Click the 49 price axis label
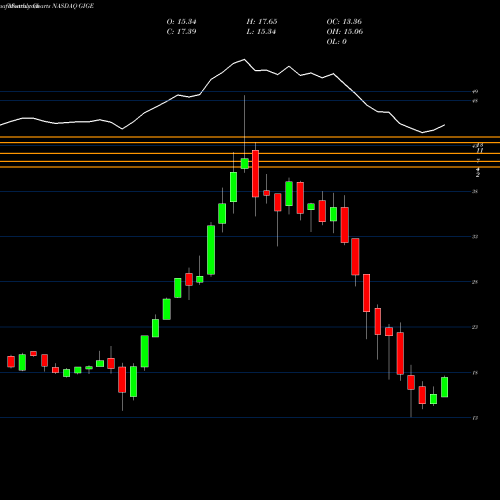The image size is (500, 500). coord(475,91)
